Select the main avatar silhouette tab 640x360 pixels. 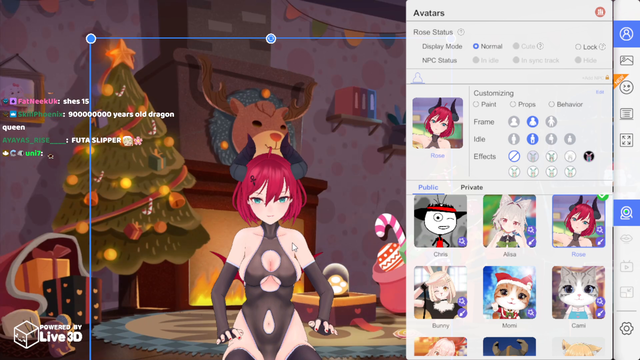tap(418, 77)
